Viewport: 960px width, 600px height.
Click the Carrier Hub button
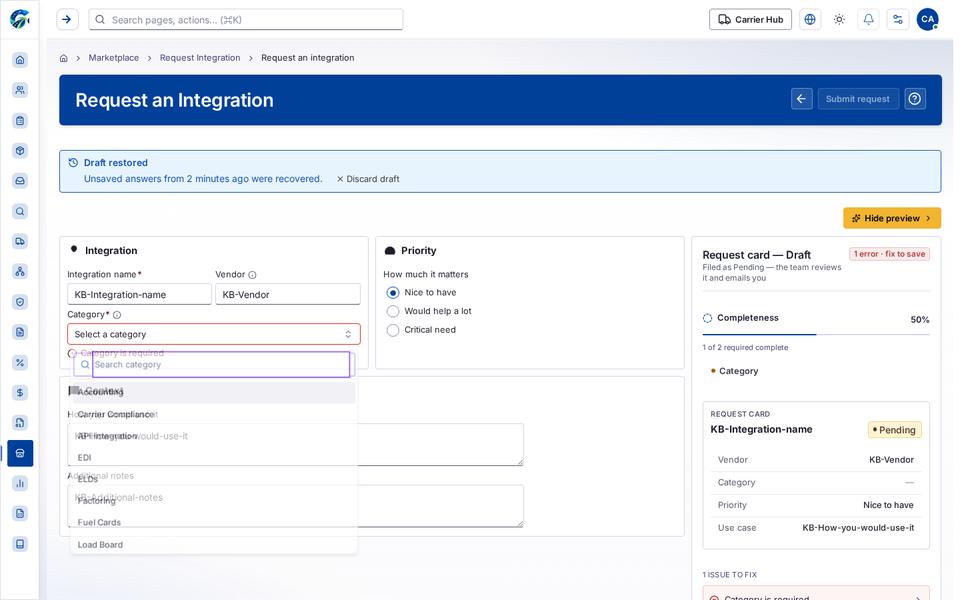pyautogui.click(x=750, y=20)
